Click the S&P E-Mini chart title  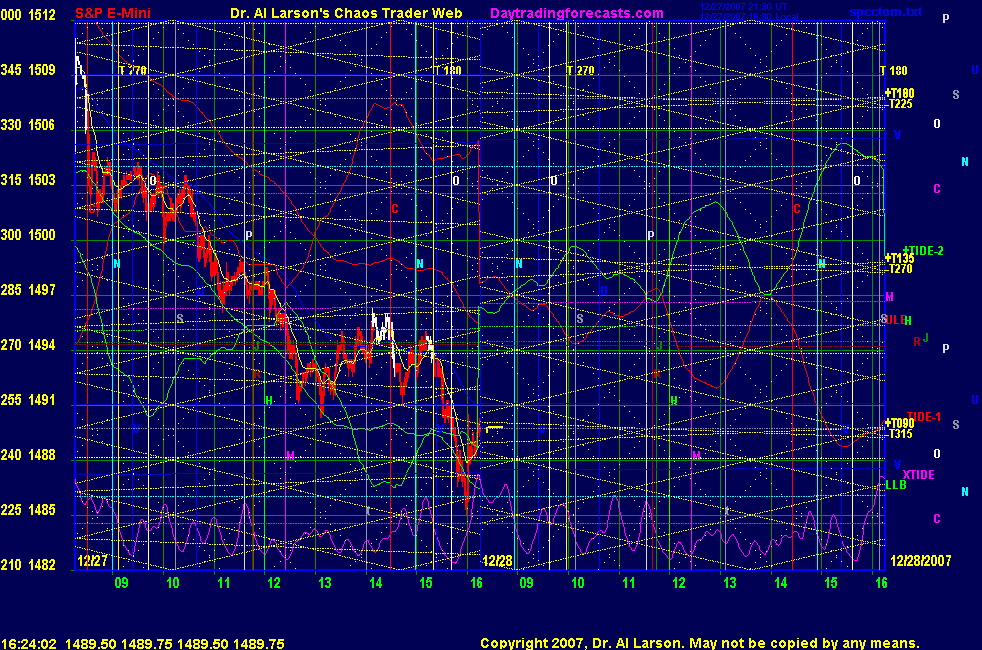click(113, 13)
